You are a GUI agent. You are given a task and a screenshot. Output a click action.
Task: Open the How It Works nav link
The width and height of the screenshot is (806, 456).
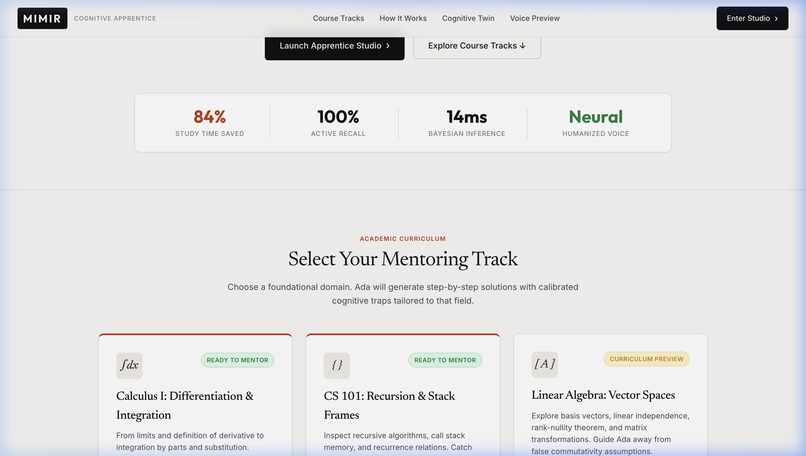click(x=403, y=18)
